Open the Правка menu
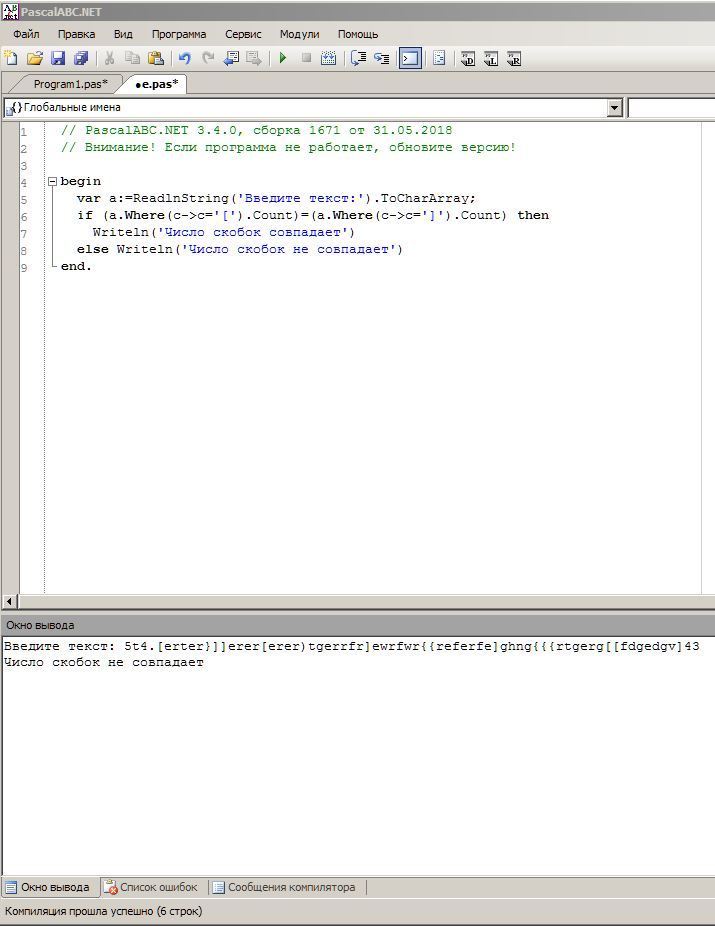Viewport: 715px width, 926px height. 77,34
